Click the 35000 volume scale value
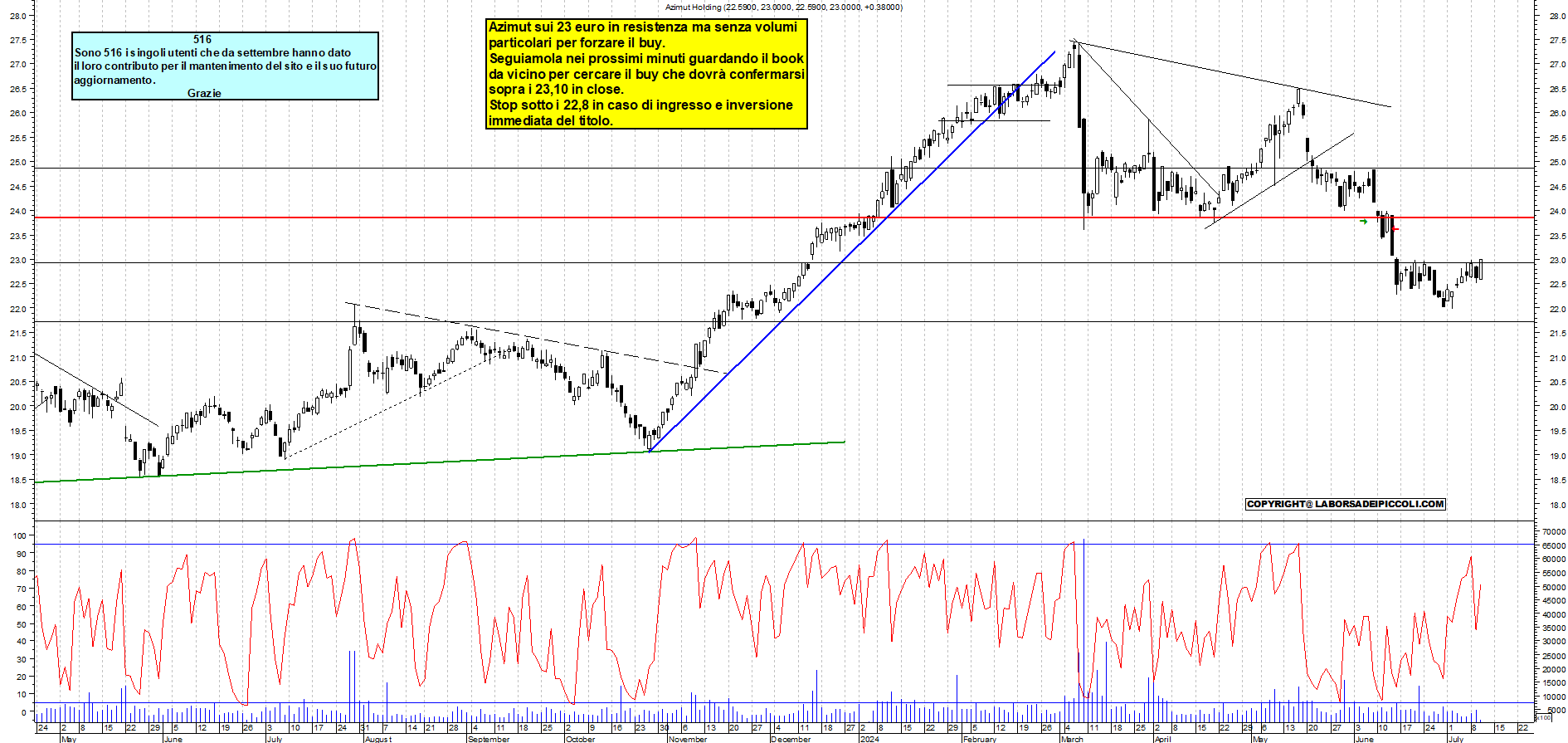 (1554, 628)
